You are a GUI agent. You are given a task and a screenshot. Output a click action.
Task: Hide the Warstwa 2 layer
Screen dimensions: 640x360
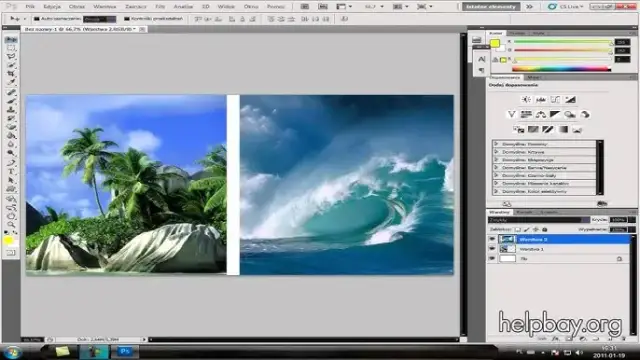492,239
